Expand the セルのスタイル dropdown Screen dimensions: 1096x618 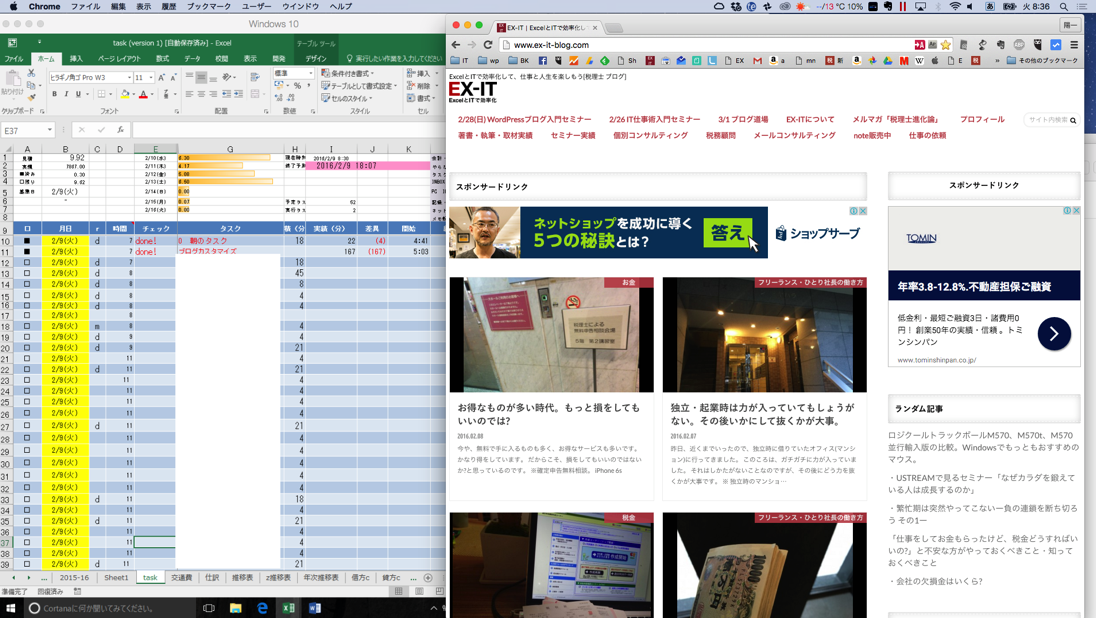pyautogui.click(x=347, y=99)
